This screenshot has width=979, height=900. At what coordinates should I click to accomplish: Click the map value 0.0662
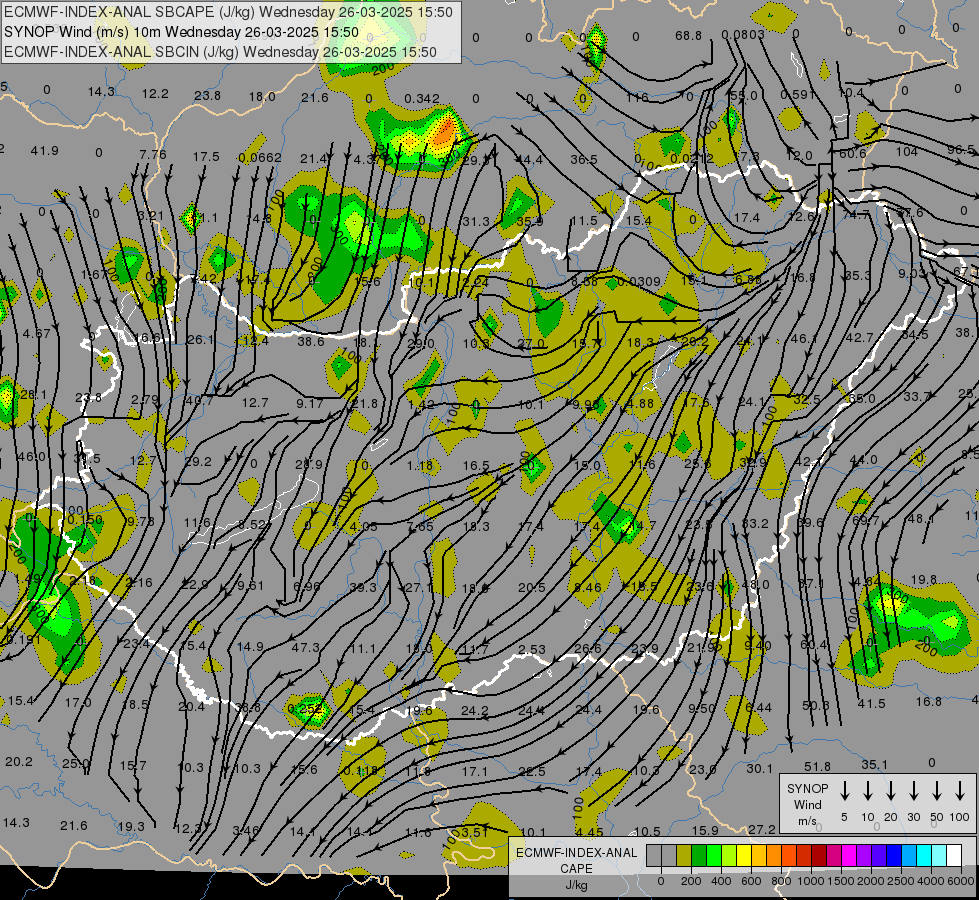coord(260,158)
